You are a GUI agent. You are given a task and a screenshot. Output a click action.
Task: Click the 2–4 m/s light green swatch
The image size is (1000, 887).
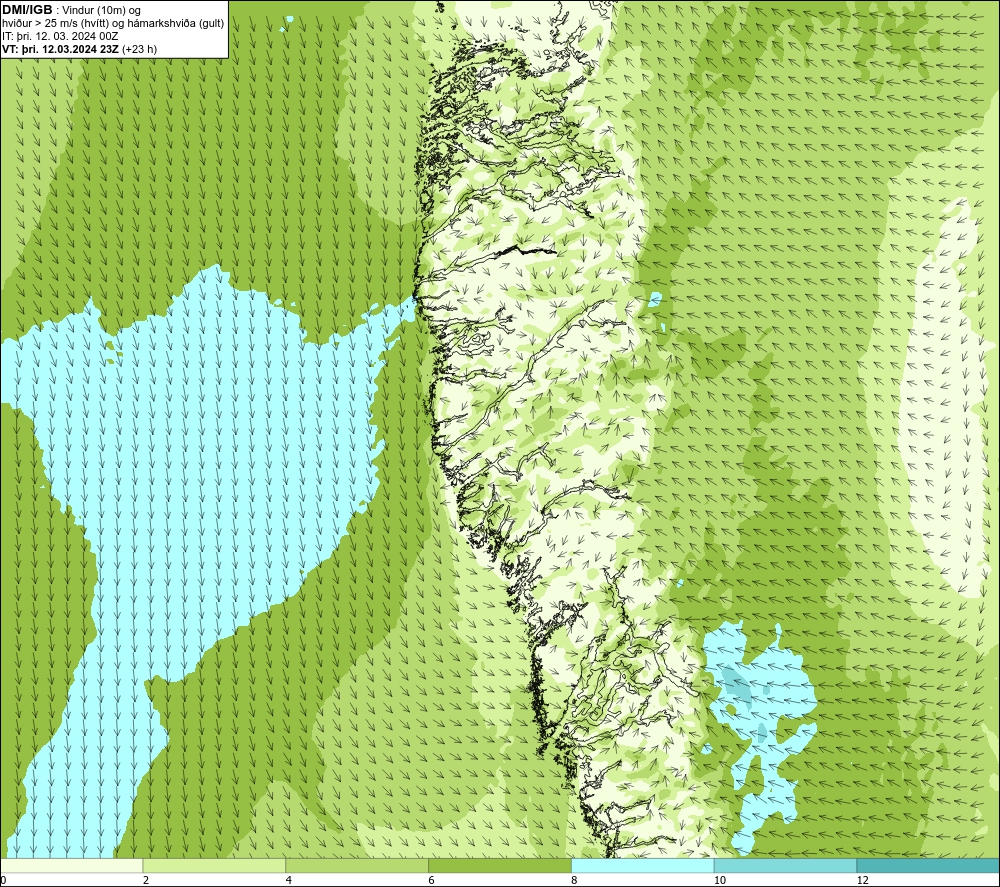[214, 865]
